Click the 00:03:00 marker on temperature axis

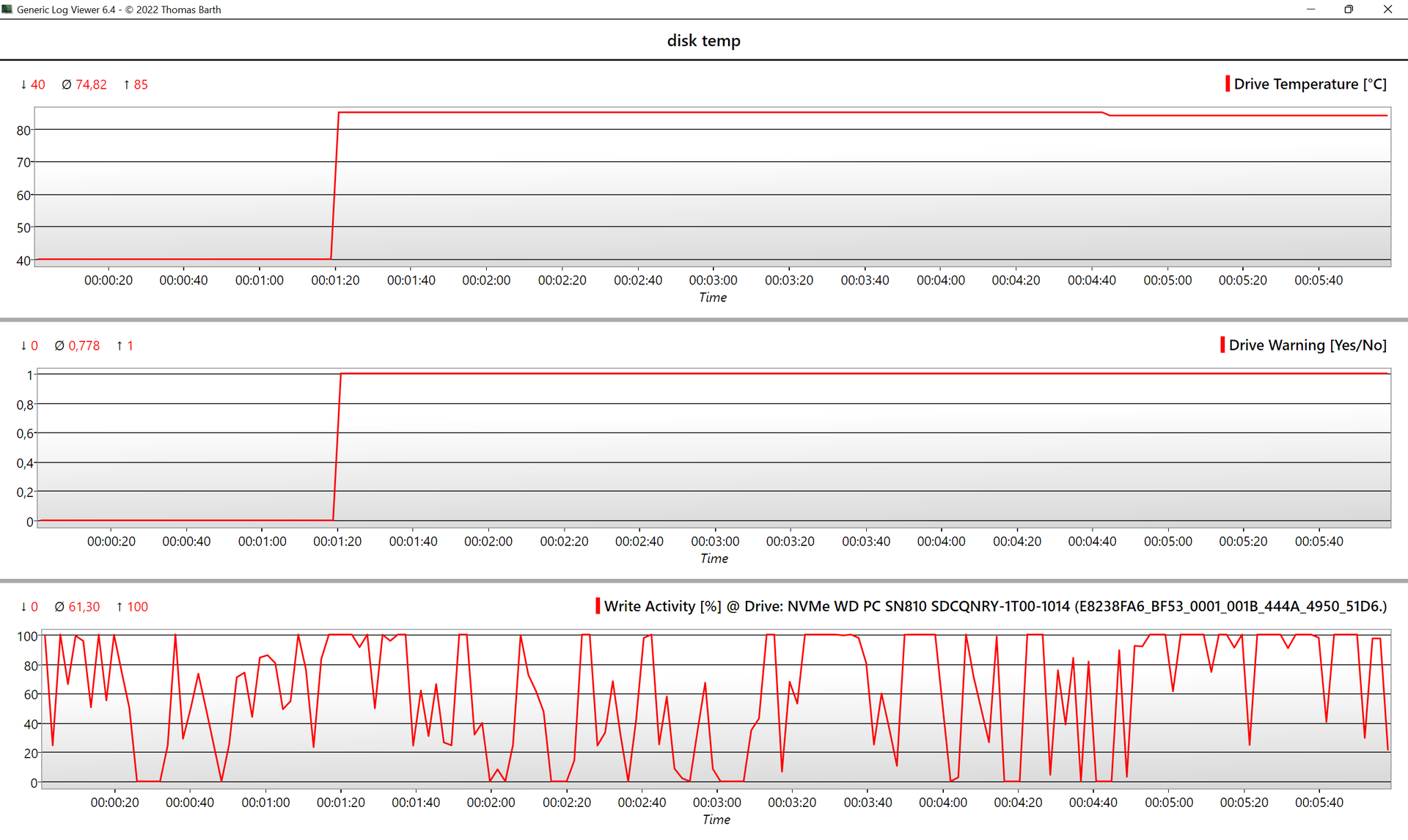click(x=713, y=280)
